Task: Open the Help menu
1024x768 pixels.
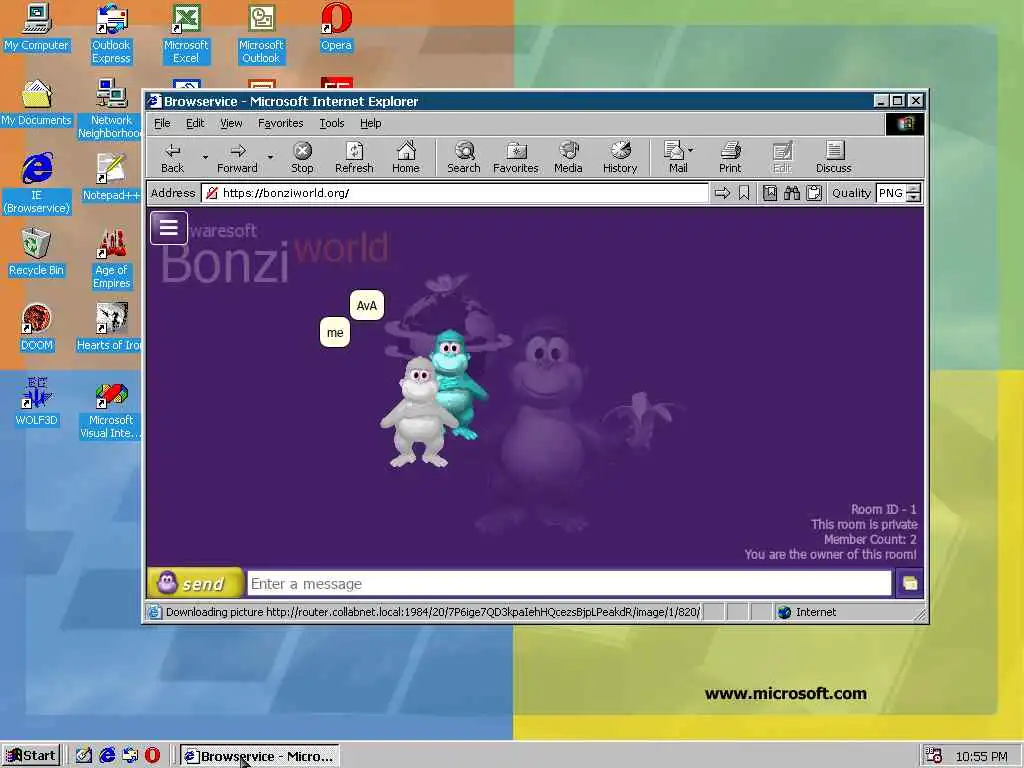Action: (370, 123)
